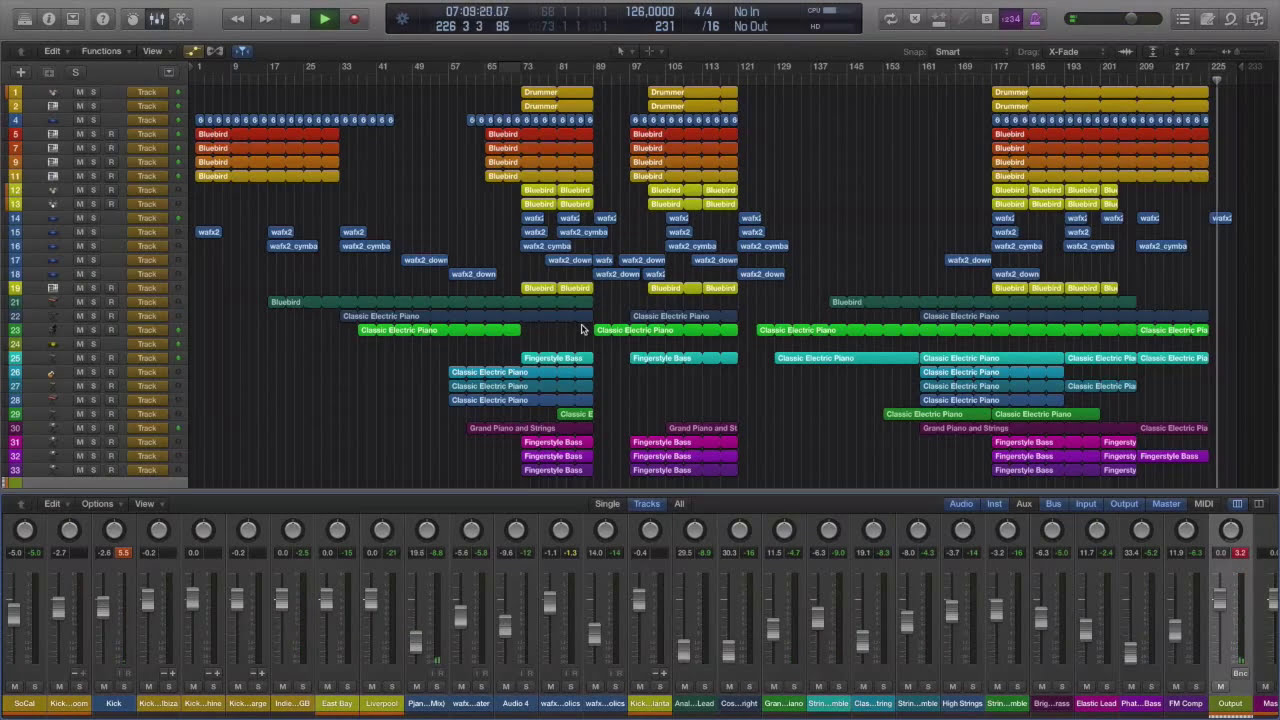The width and height of the screenshot is (1280, 720).
Task: Click the green Play button
Action: click(x=324, y=18)
